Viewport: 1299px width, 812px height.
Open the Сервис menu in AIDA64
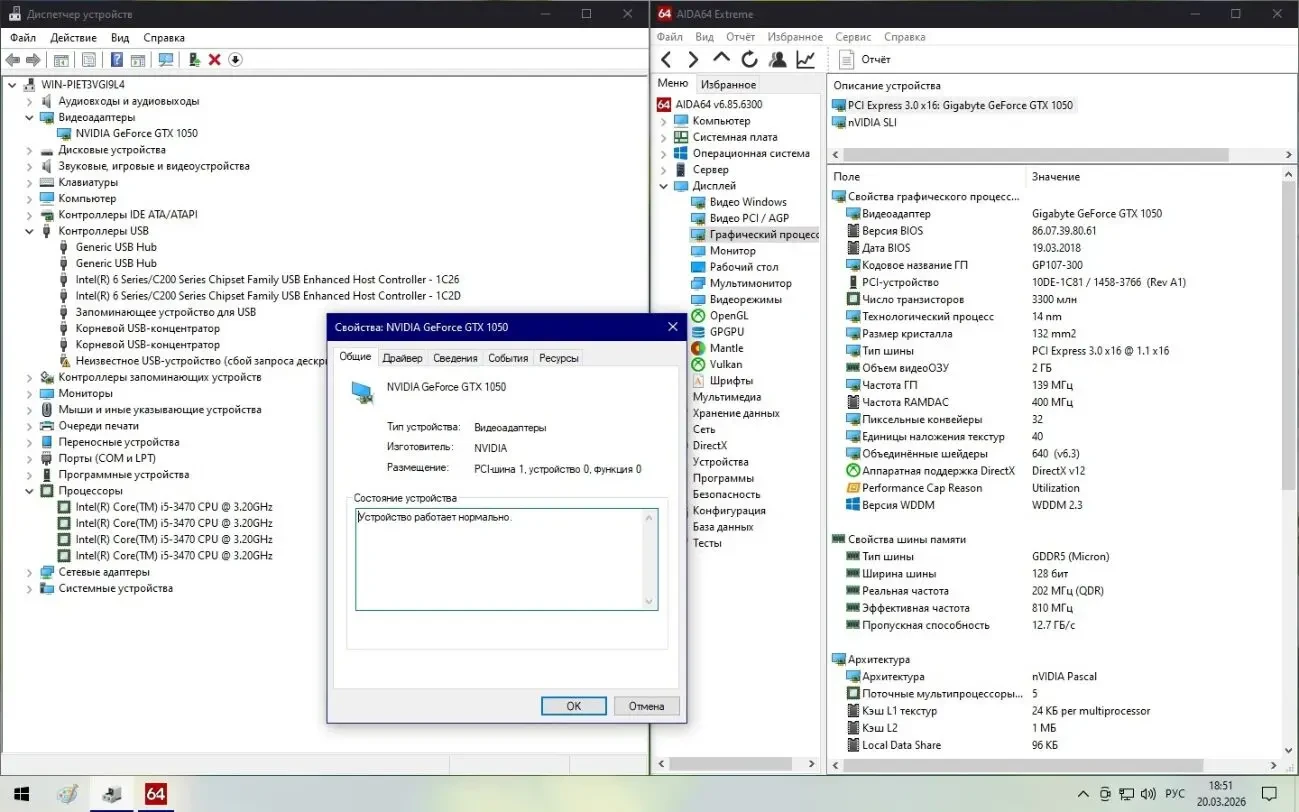853,37
